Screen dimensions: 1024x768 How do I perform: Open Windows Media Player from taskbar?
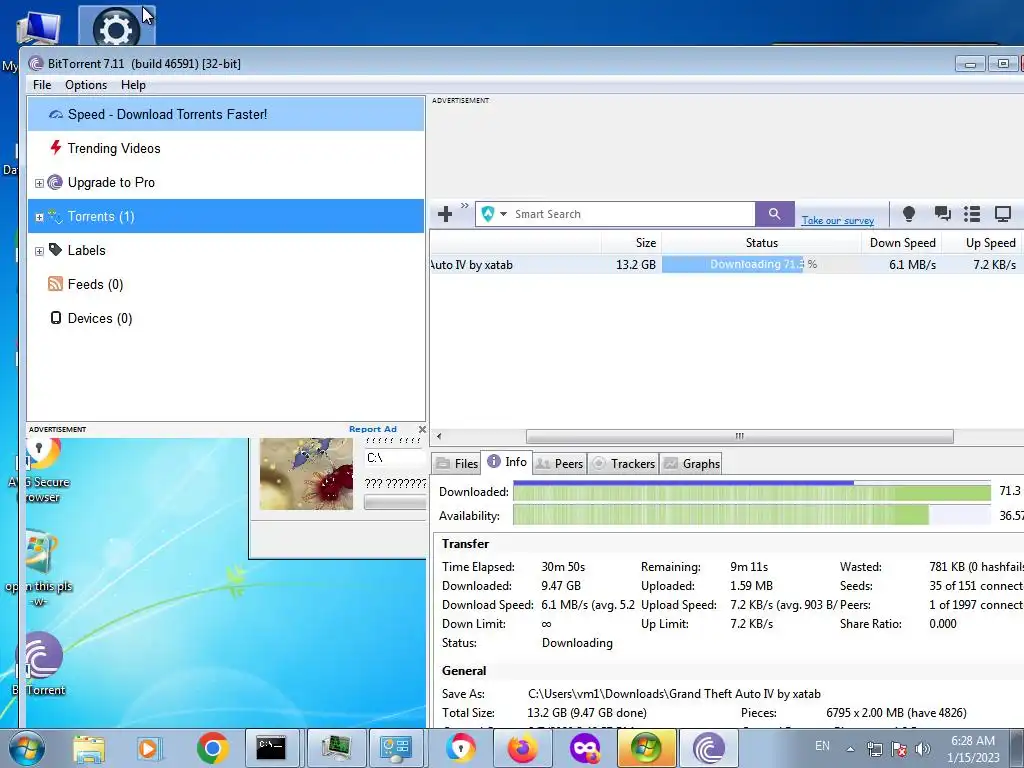click(x=149, y=748)
